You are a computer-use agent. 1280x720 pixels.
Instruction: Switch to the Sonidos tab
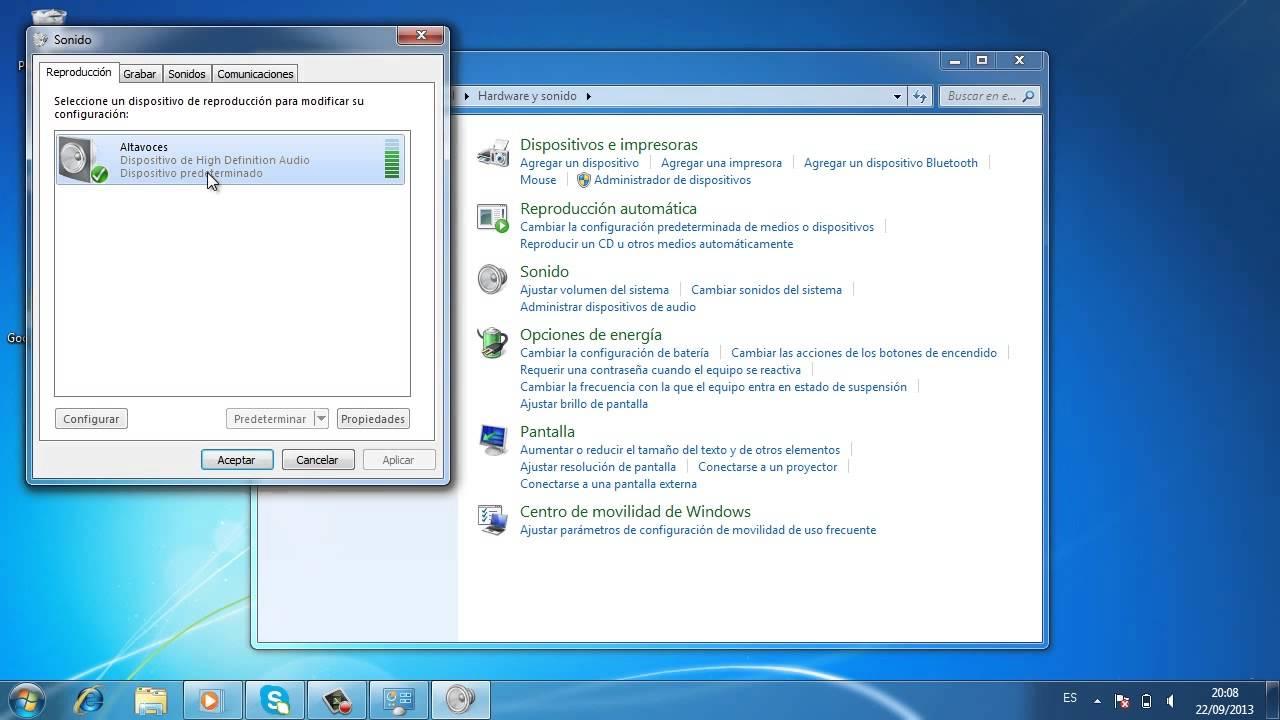[x=187, y=74]
